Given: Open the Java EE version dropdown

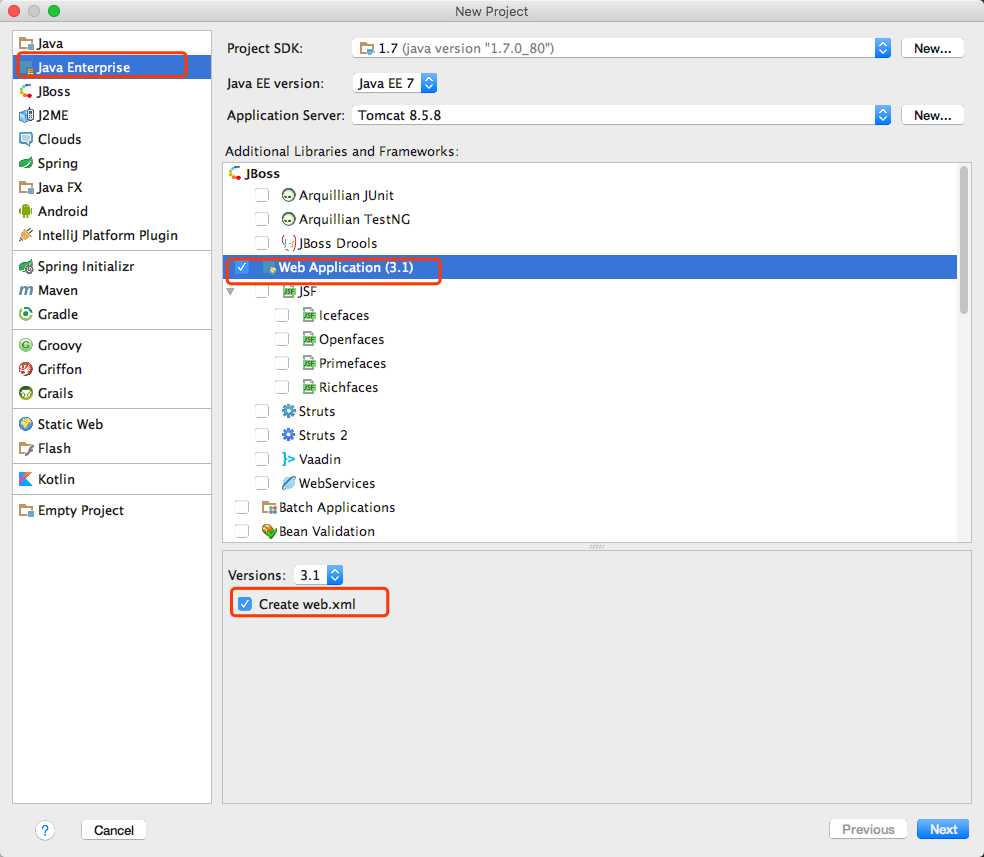Looking at the screenshot, I should 395,83.
